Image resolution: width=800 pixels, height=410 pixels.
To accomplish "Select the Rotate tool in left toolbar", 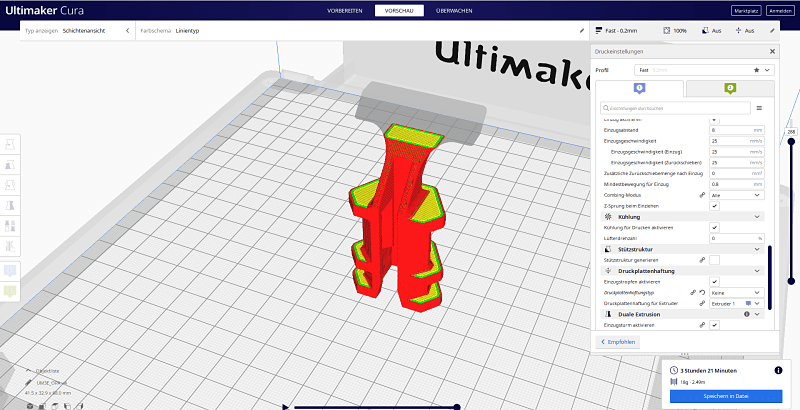I will (x=9, y=185).
